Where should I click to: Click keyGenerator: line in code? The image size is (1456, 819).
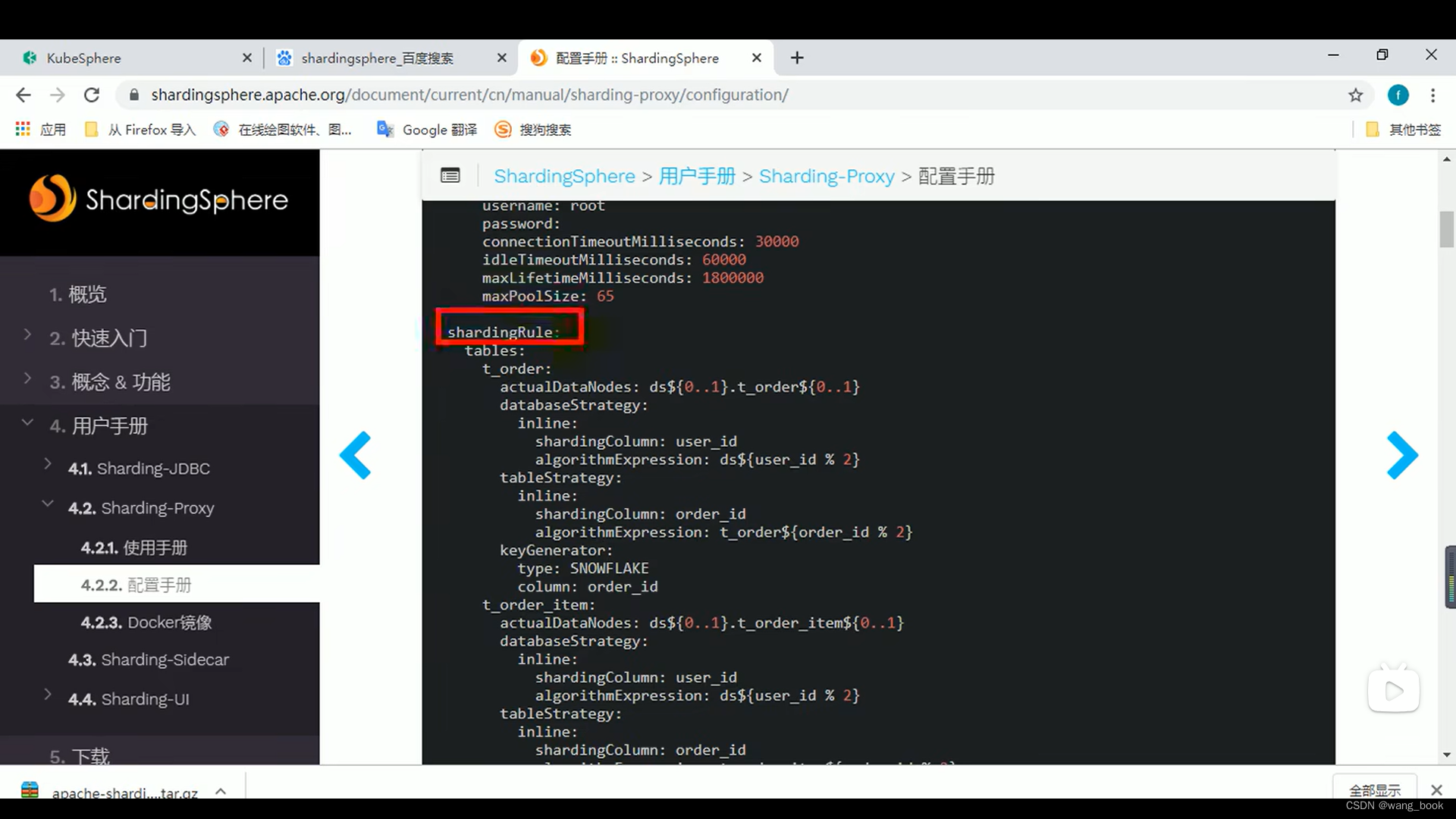pyautogui.click(x=556, y=550)
